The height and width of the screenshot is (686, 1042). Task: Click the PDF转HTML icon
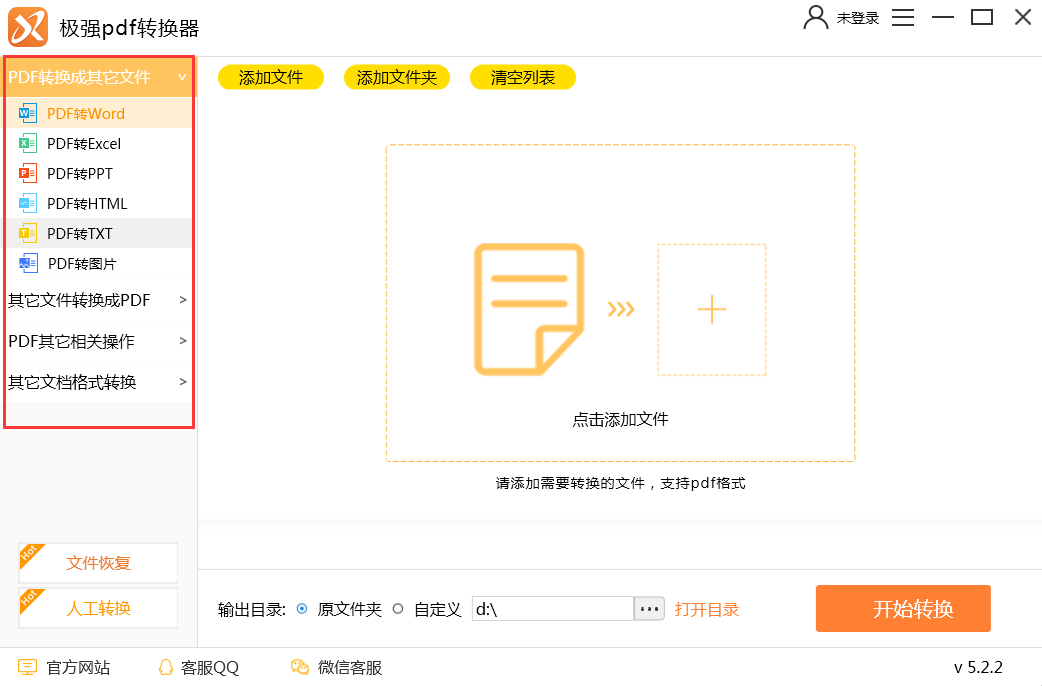point(28,203)
